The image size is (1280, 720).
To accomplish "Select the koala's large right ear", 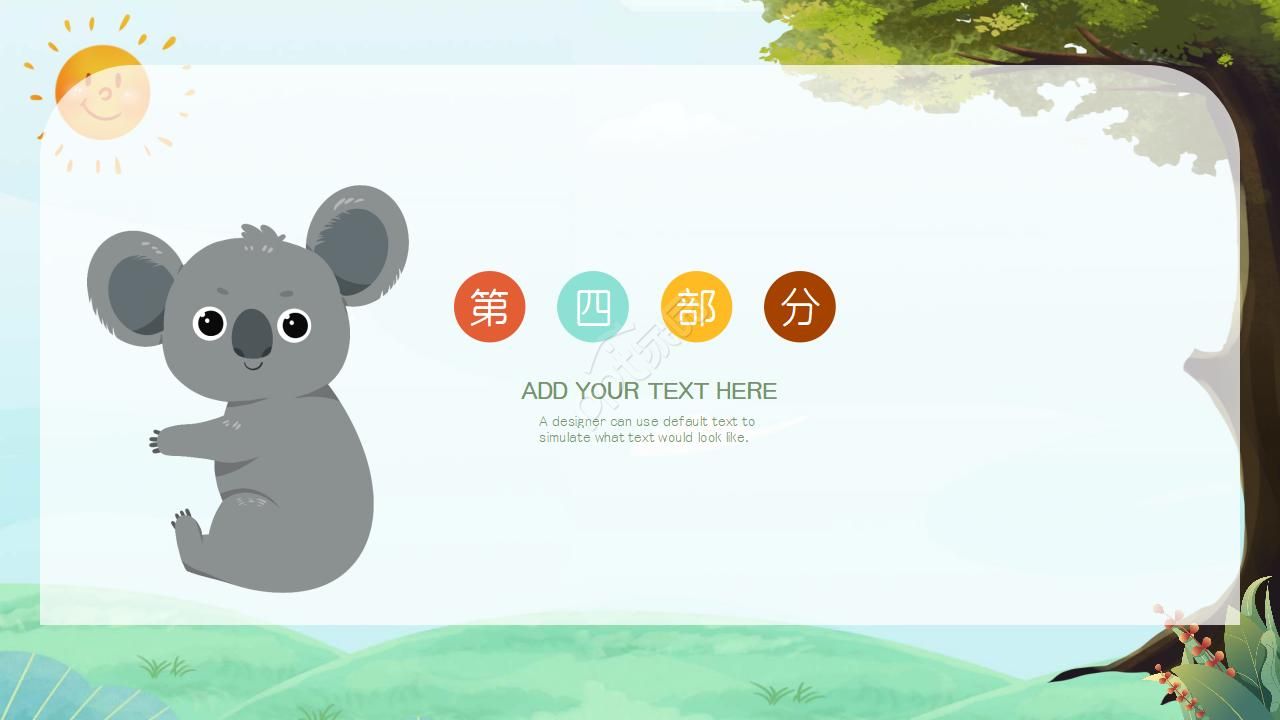I will tap(358, 244).
